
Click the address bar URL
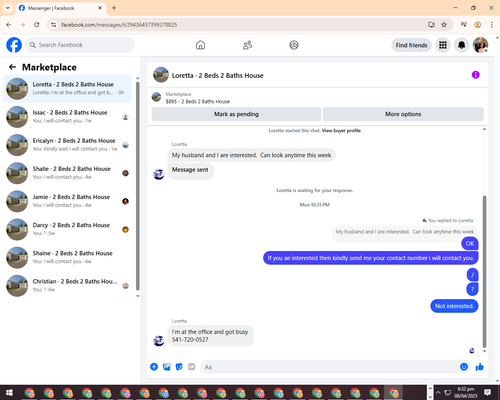click(x=119, y=25)
